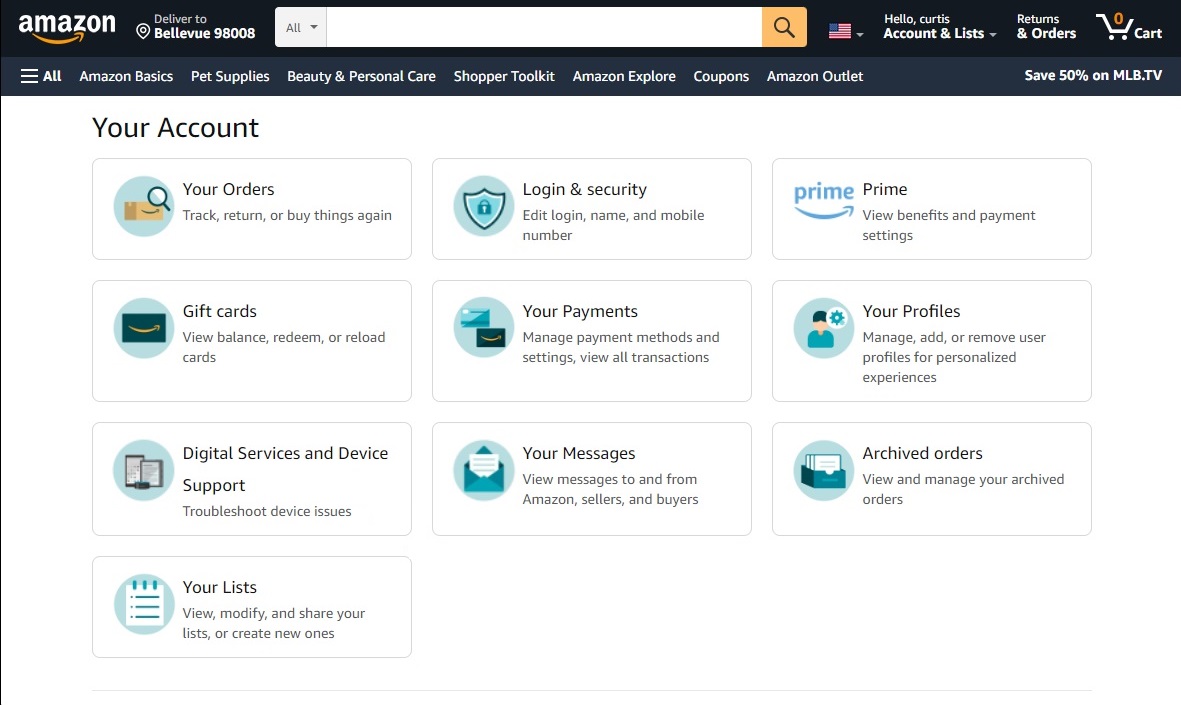Screen dimensions: 1181x705
Task: Click the Save 50% on MLB.TV link
Action: 1092,75
